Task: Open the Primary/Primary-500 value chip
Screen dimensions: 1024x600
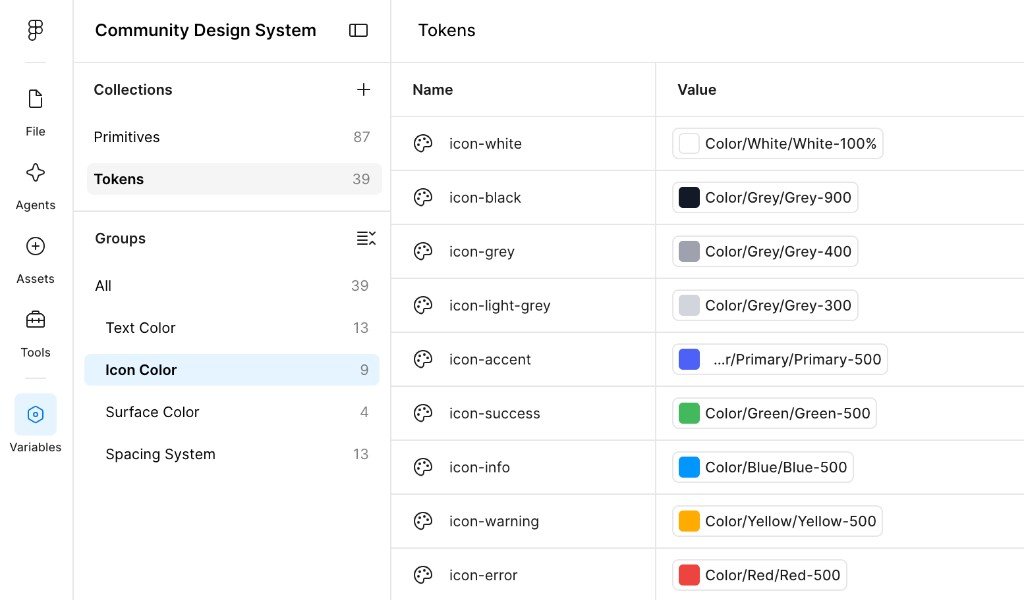Action: pyautogui.click(x=780, y=359)
